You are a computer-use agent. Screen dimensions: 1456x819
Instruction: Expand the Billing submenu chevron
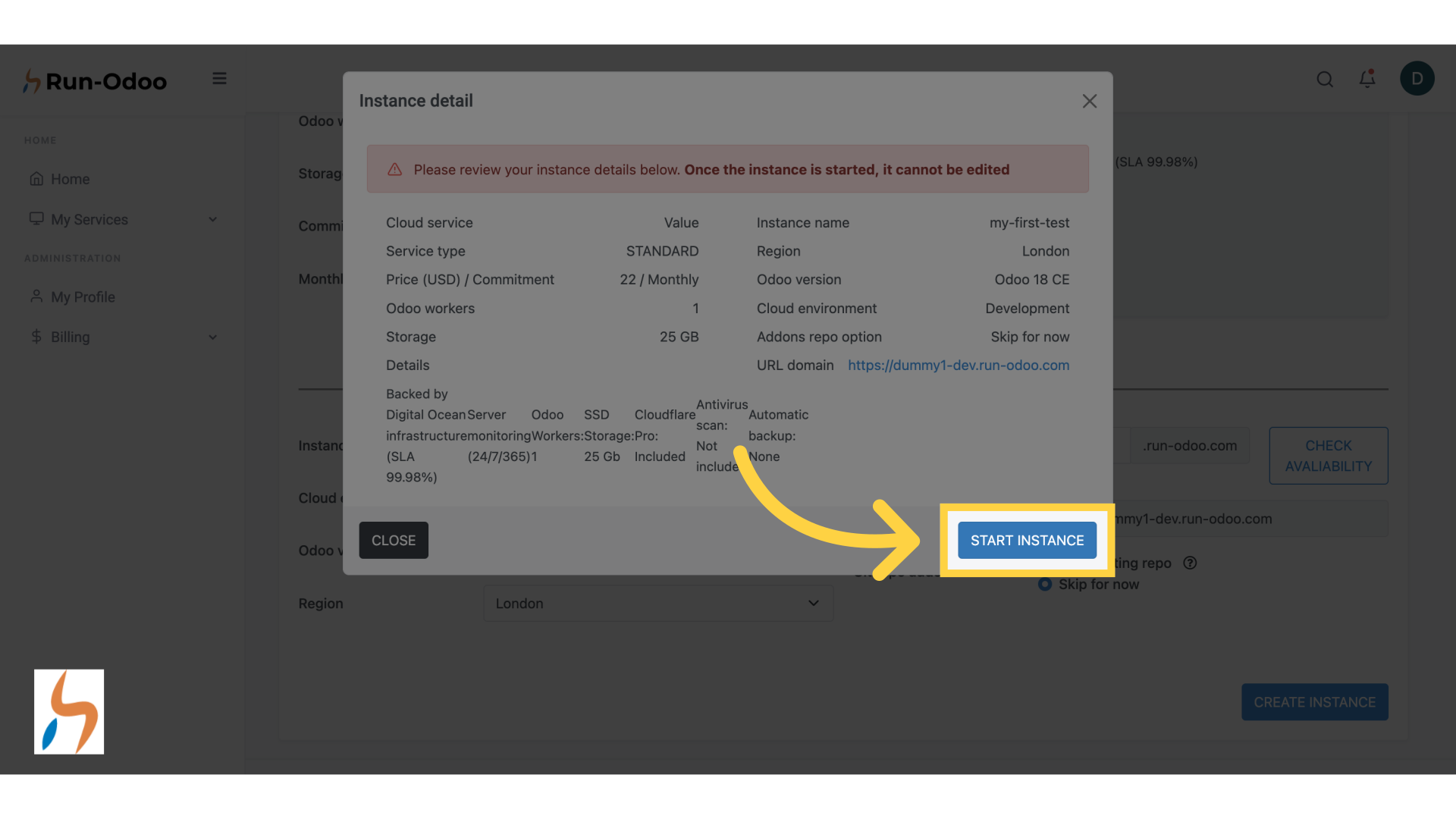click(213, 337)
